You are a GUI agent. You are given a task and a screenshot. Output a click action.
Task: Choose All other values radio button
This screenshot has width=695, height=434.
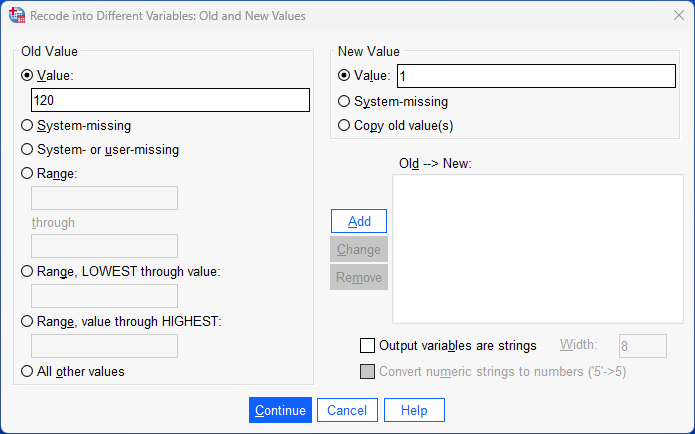click(x=27, y=371)
